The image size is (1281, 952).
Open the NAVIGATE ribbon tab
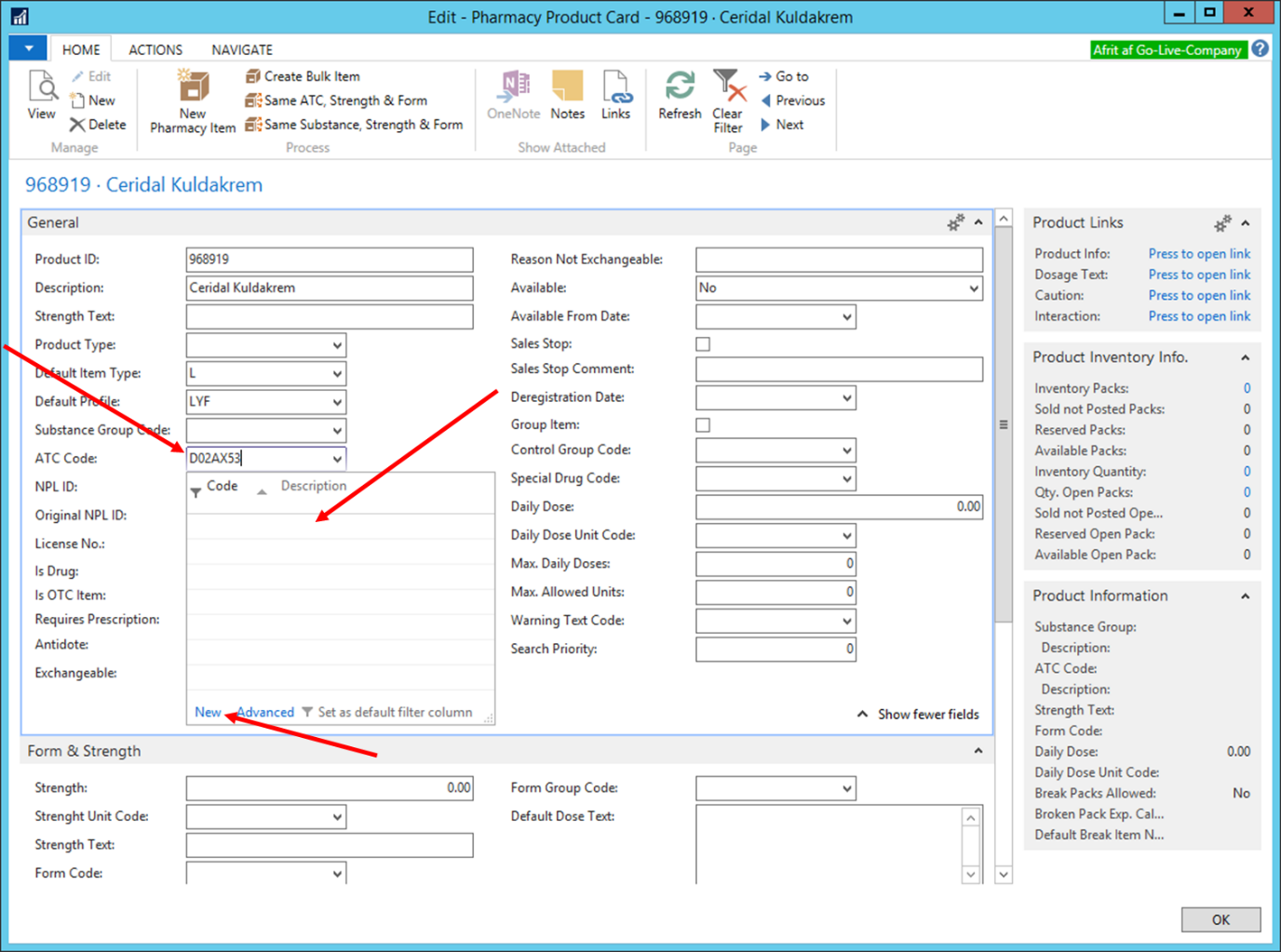(242, 50)
